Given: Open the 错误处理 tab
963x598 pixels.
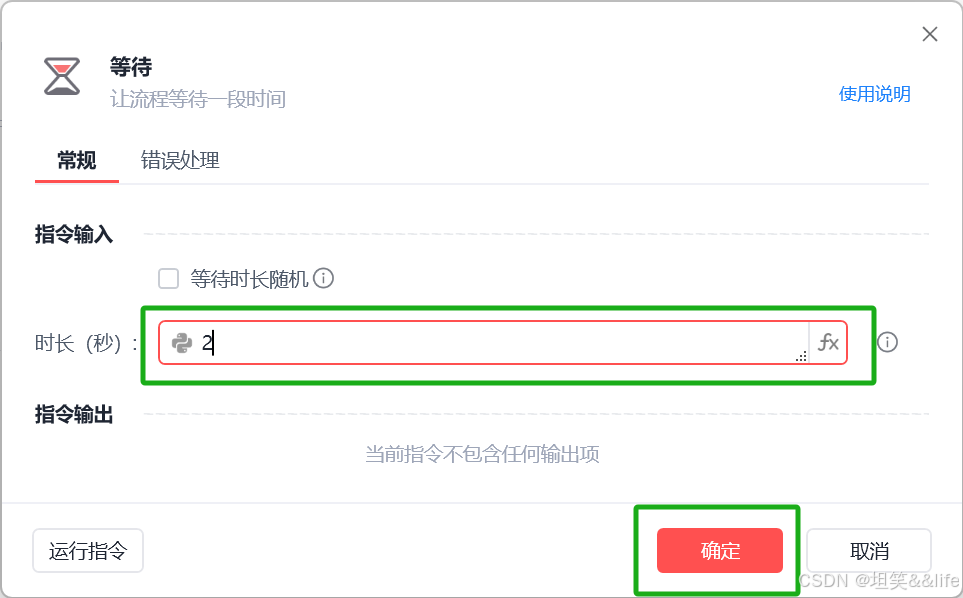Looking at the screenshot, I should click(180, 161).
